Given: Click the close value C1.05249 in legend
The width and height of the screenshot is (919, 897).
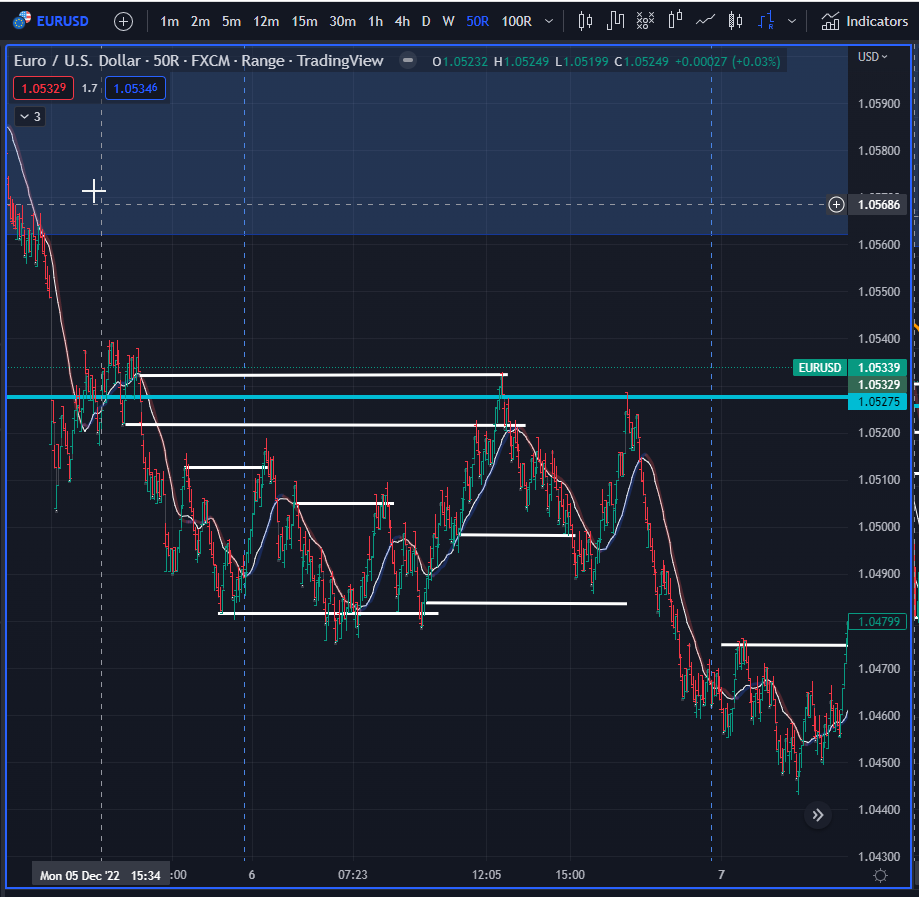Looking at the screenshot, I should pyautogui.click(x=641, y=62).
